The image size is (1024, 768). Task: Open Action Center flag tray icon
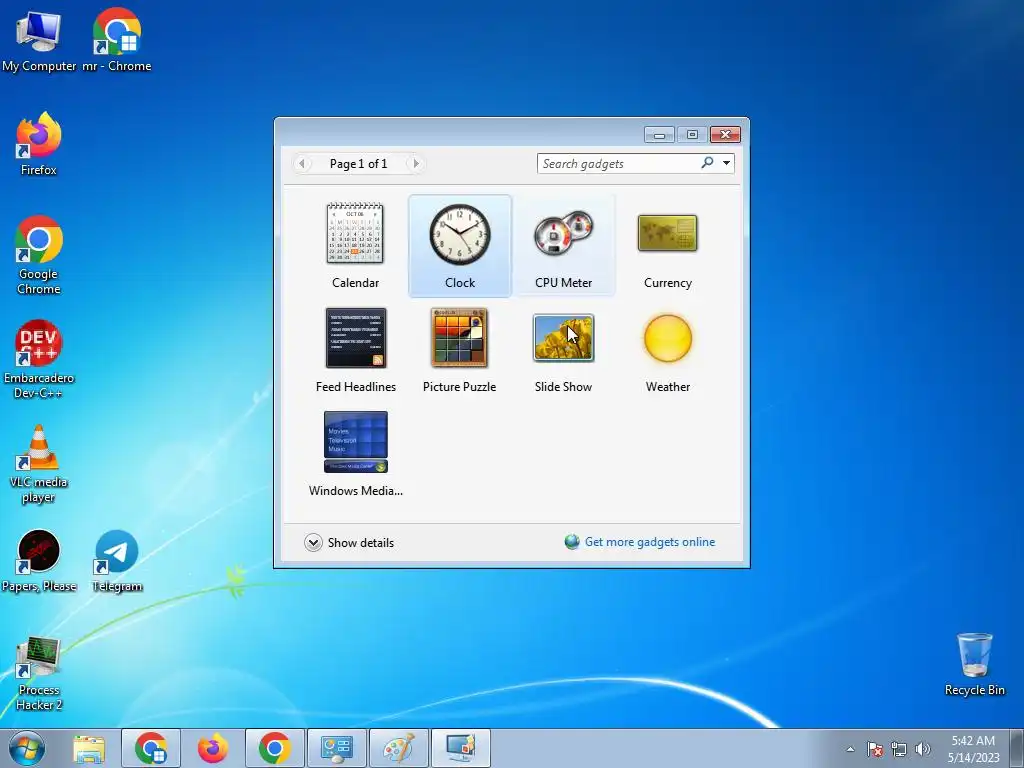pyautogui.click(x=874, y=749)
